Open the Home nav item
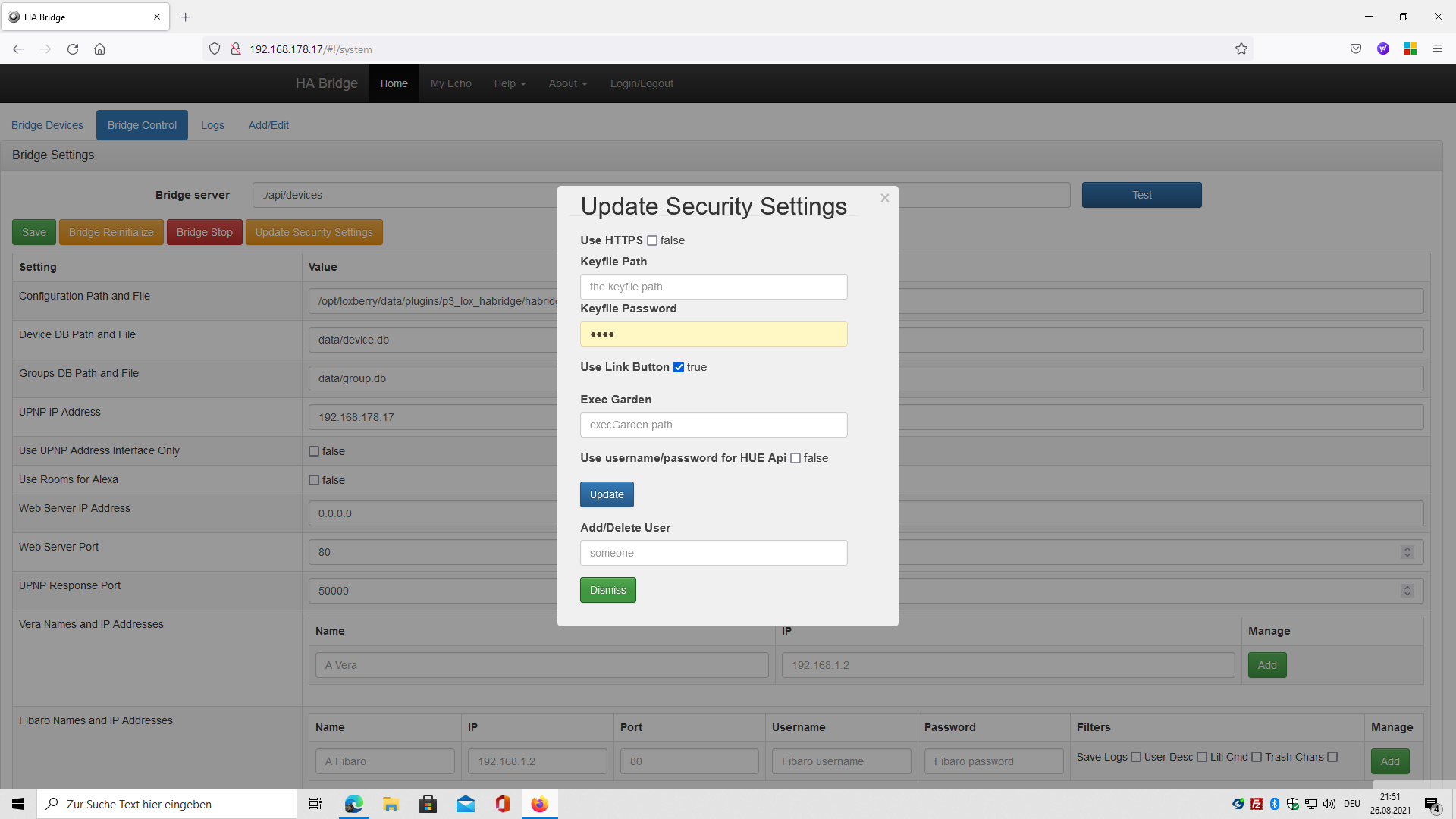Viewport: 1456px width, 819px height. (x=394, y=83)
